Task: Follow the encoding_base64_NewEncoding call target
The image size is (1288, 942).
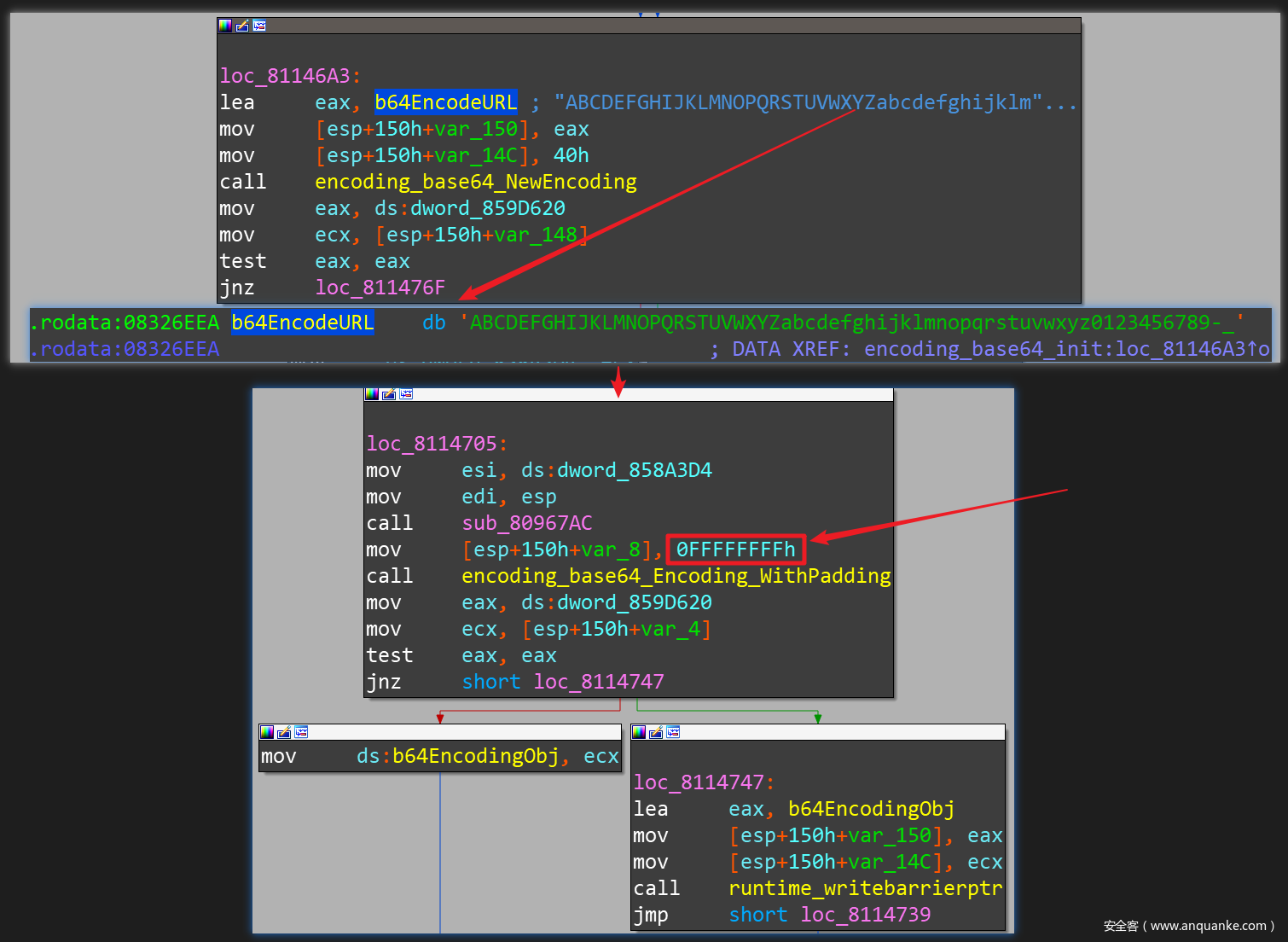Action: (475, 182)
